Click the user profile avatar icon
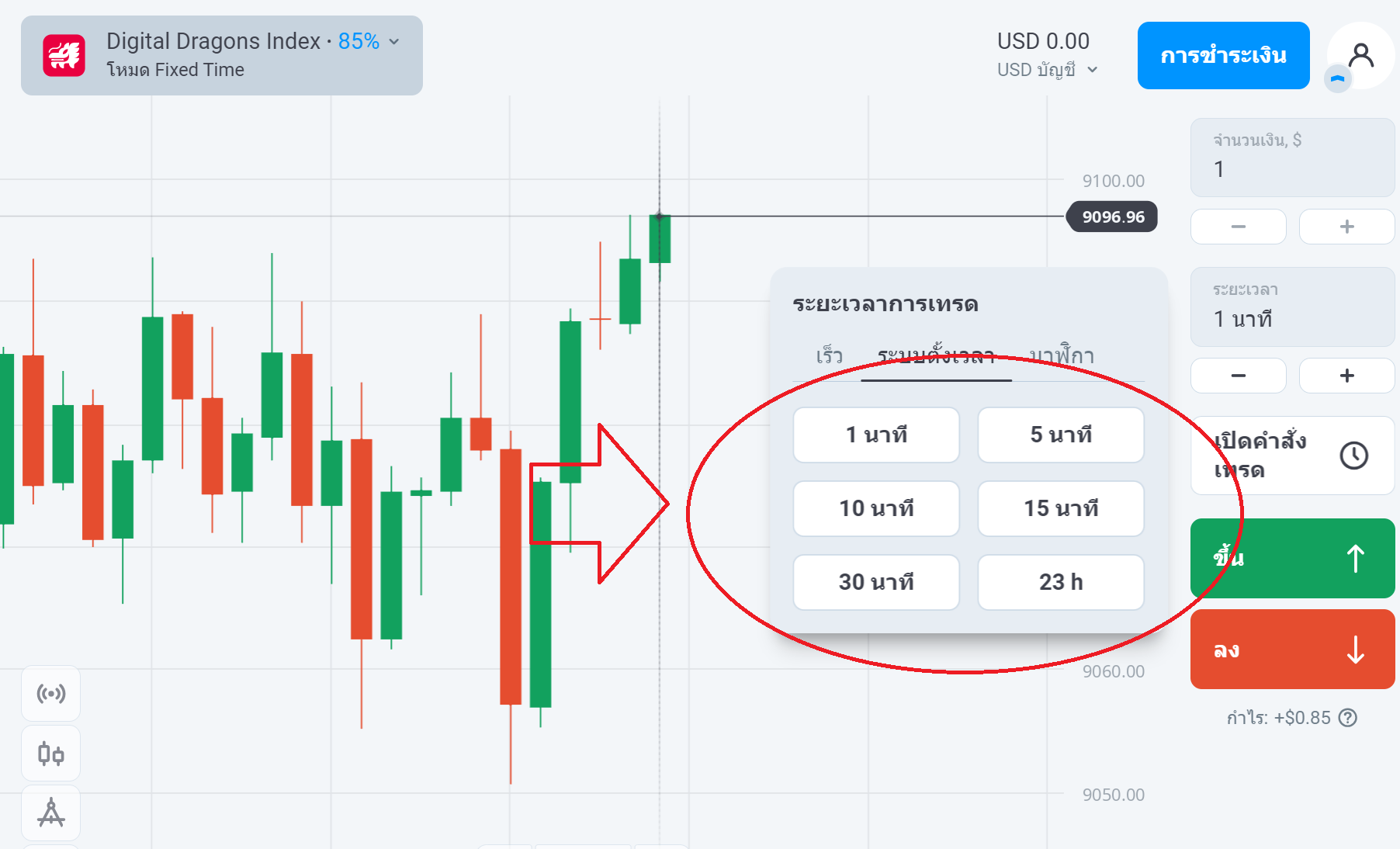The height and width of the screenshot is (849, 1400). [x=1361, y=55]
